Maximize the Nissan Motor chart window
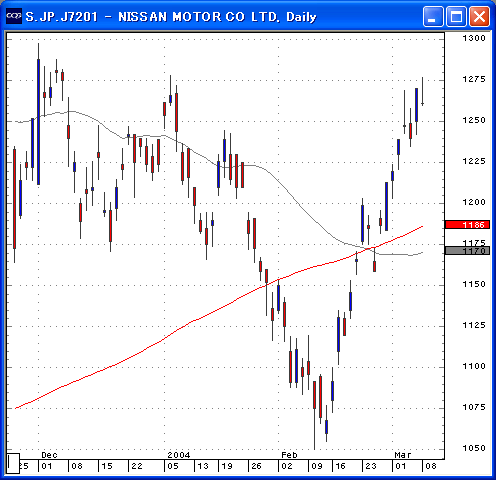The image size is (496, 480). coord(456,16)
